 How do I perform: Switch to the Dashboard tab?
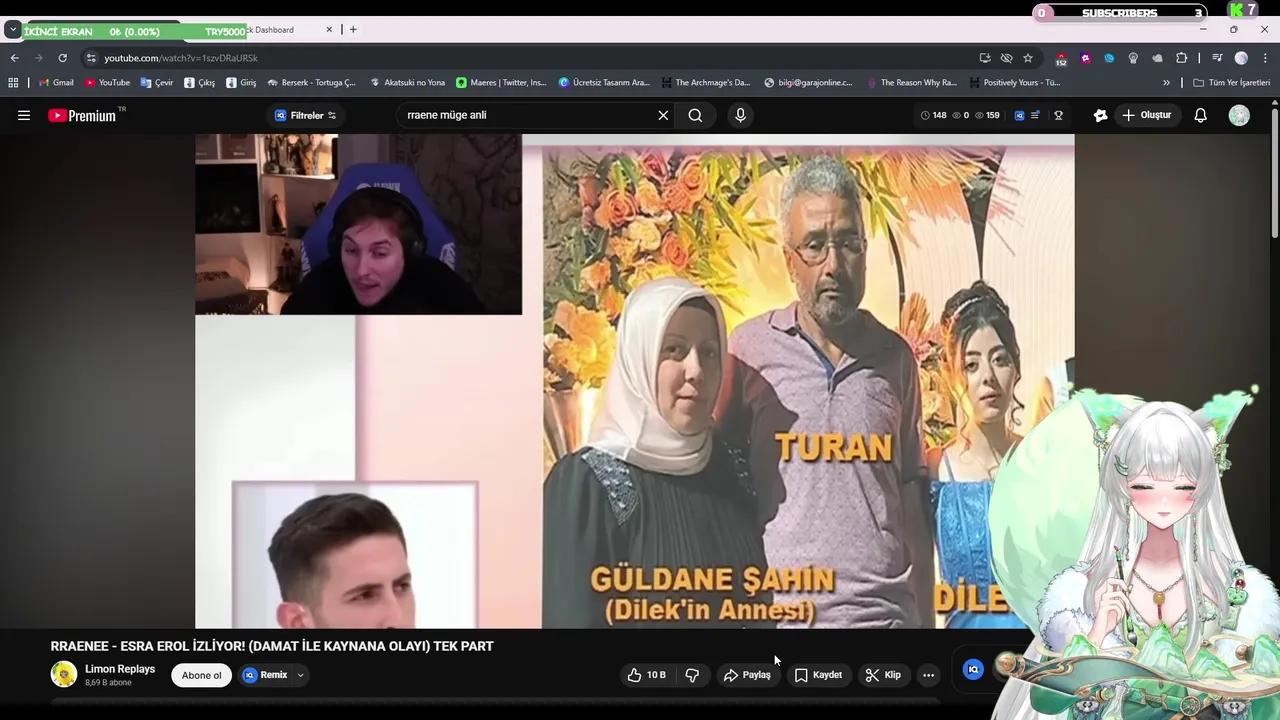pyautogui.click(x=270, y=30)
